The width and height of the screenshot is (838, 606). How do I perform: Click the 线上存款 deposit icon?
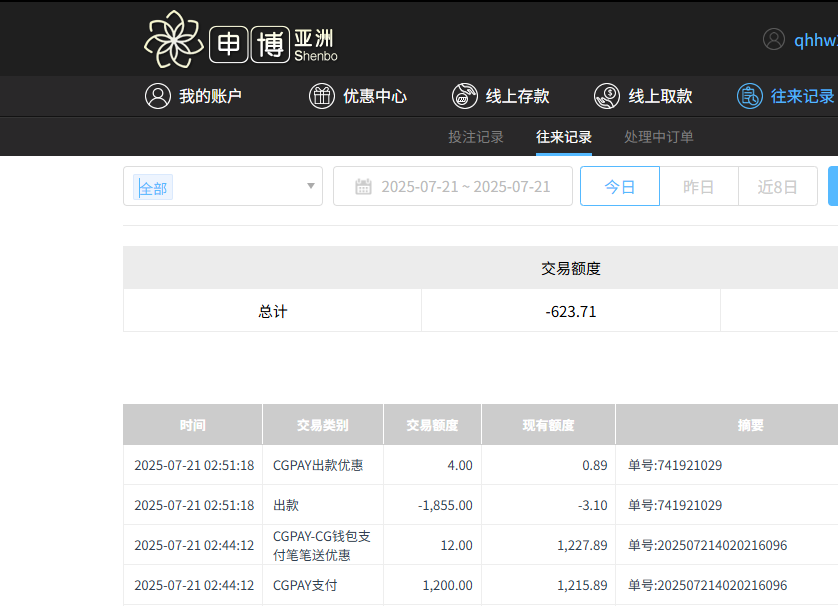466,96
